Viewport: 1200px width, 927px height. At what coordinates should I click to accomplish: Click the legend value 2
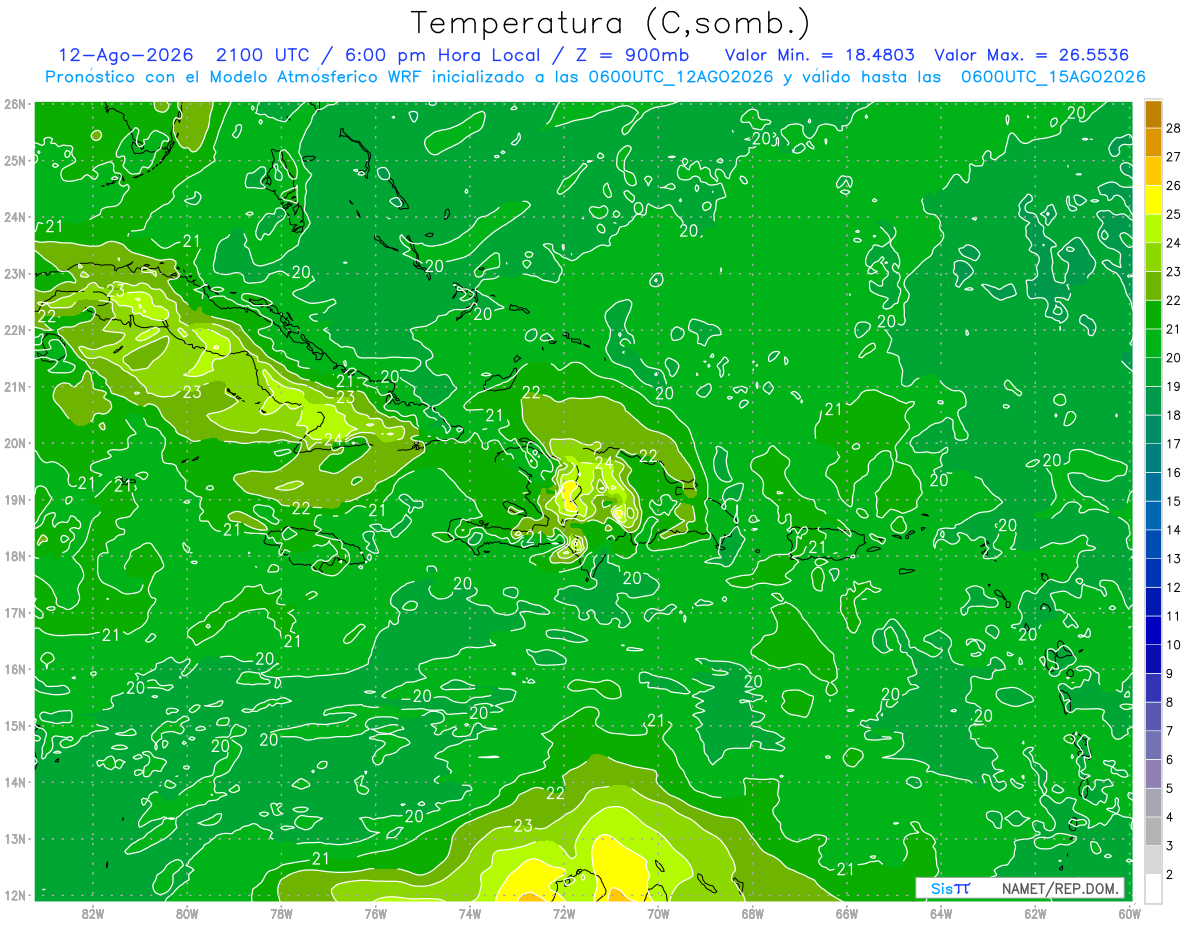coord(1170,874)
